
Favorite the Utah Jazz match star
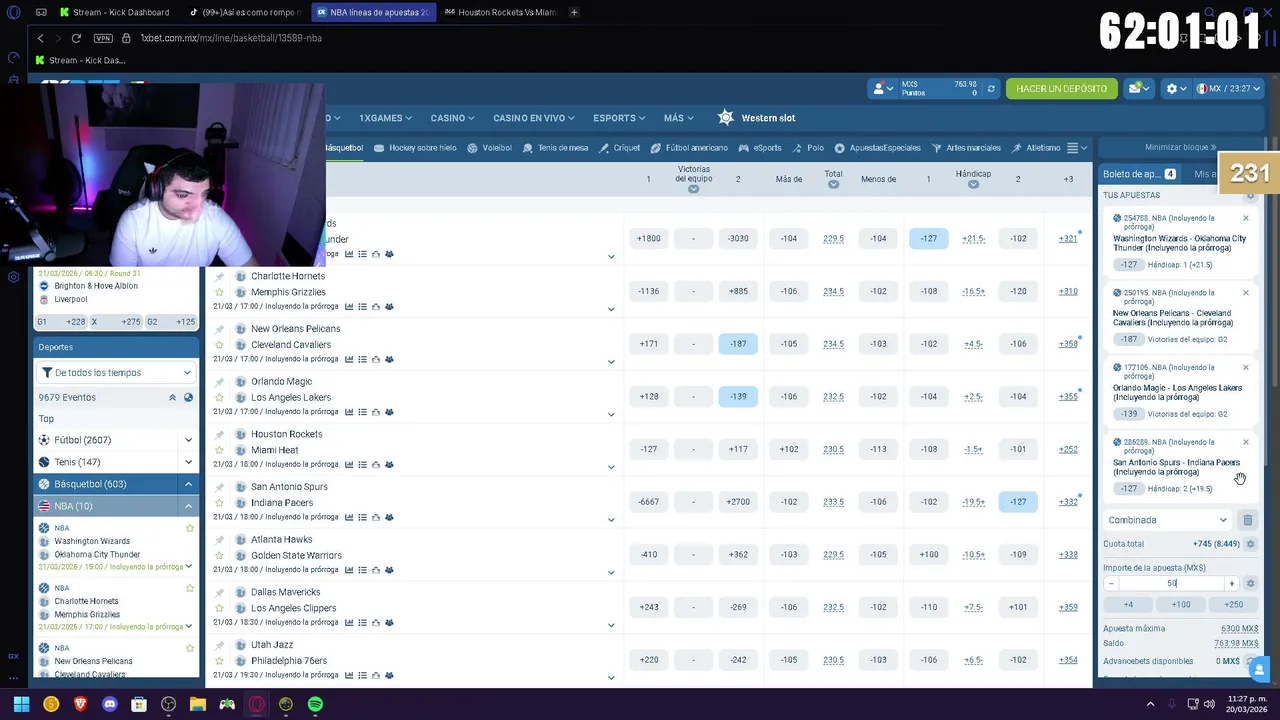click(x=219, y=660)
